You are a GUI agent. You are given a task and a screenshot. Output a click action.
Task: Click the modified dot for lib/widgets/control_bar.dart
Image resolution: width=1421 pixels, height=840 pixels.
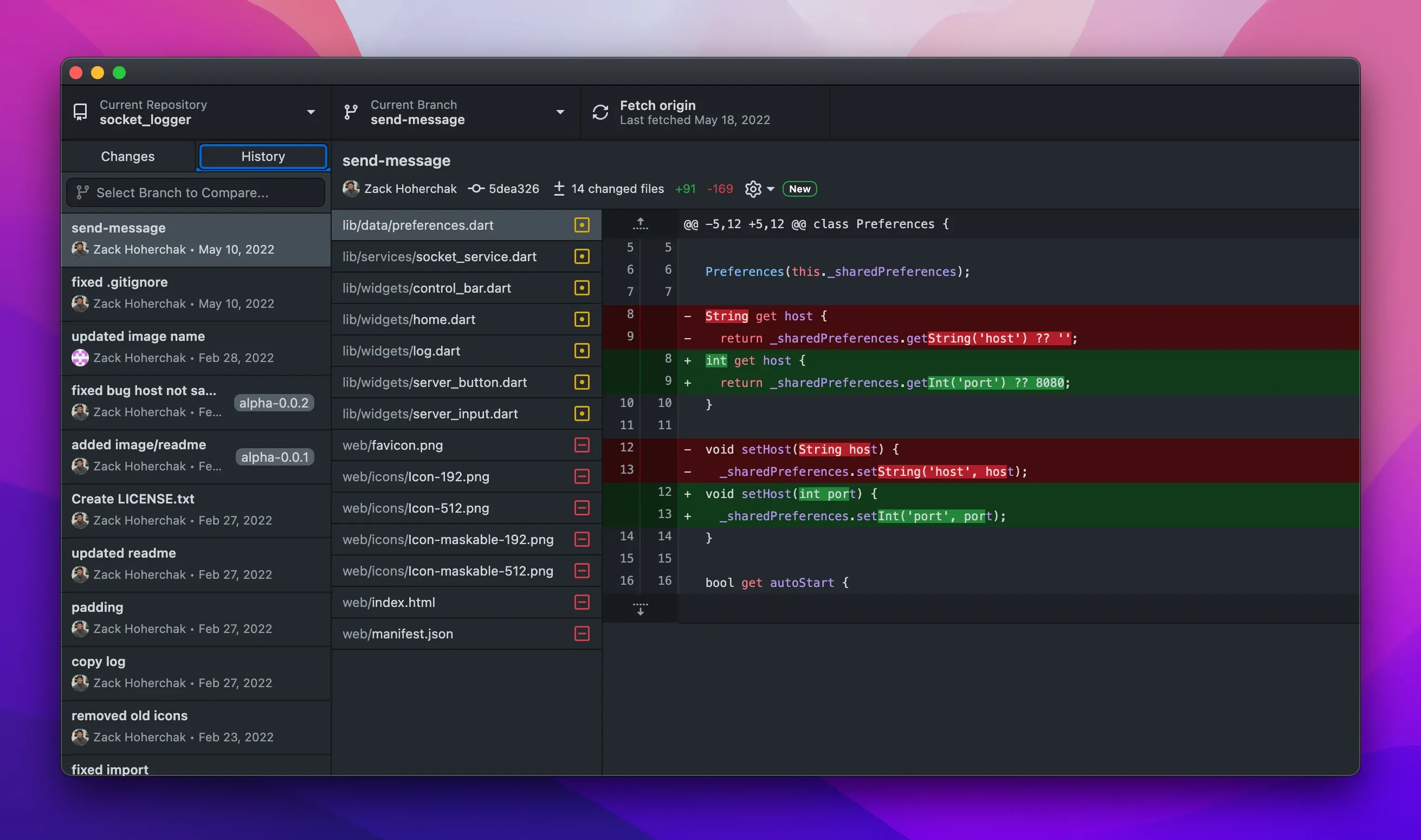[x=581, y=288]
